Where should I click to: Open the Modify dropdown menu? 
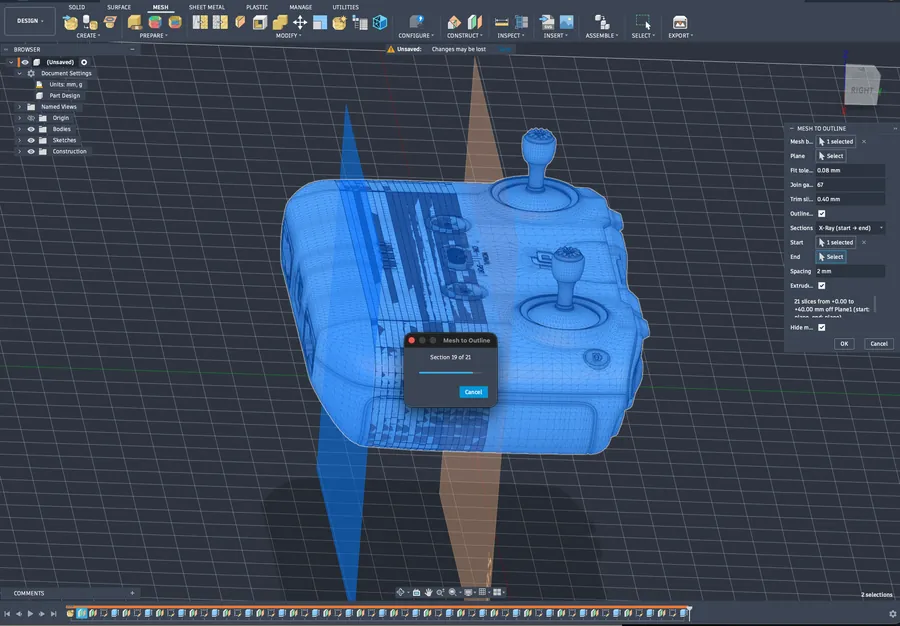point(288,36)
